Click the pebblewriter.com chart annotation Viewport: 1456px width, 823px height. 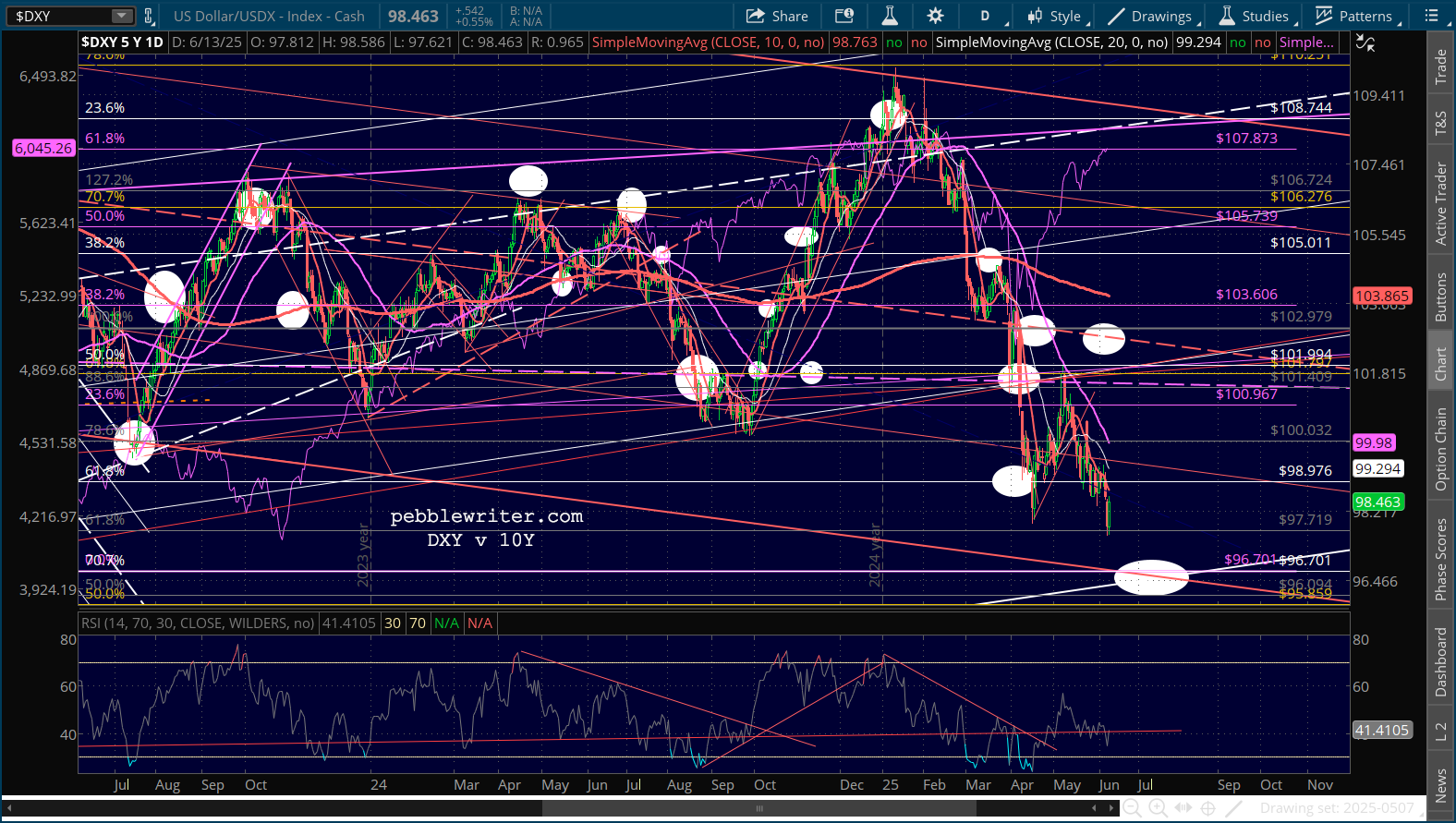pyautogui.click(x=487, y=516)
